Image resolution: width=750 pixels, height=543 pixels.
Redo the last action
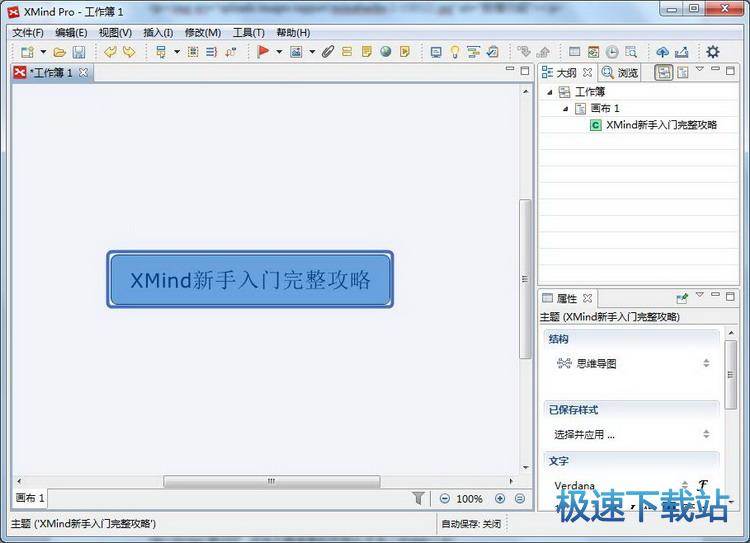point(129,51)
